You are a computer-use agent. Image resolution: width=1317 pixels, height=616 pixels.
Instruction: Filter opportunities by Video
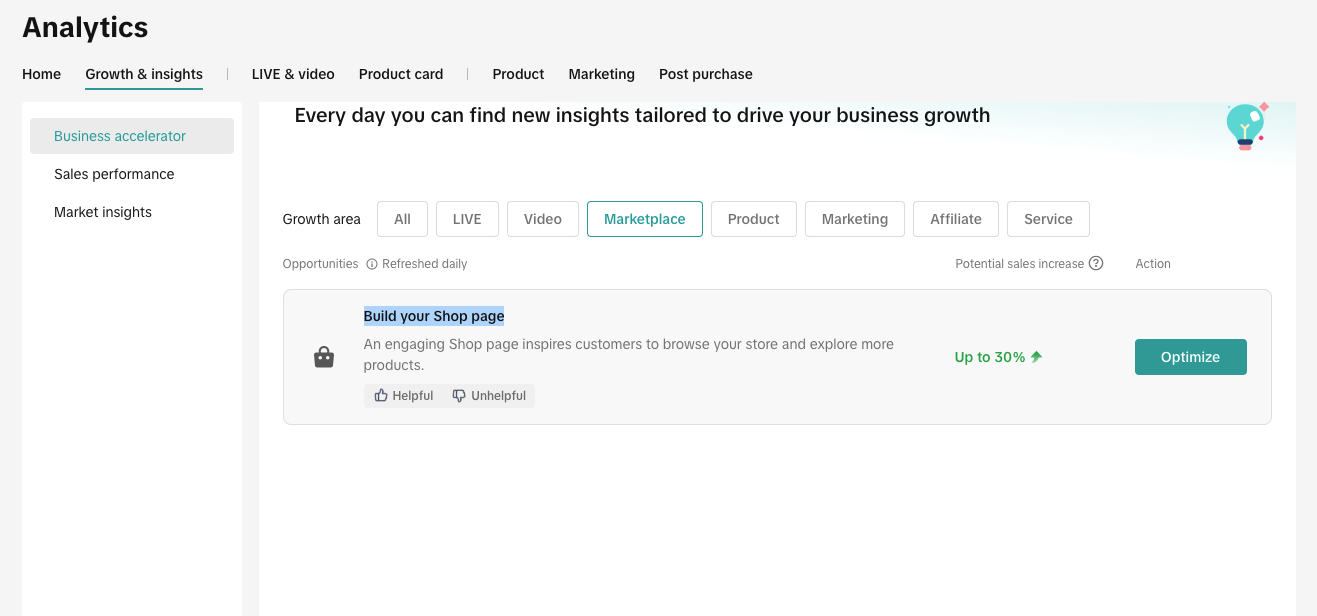543,219
